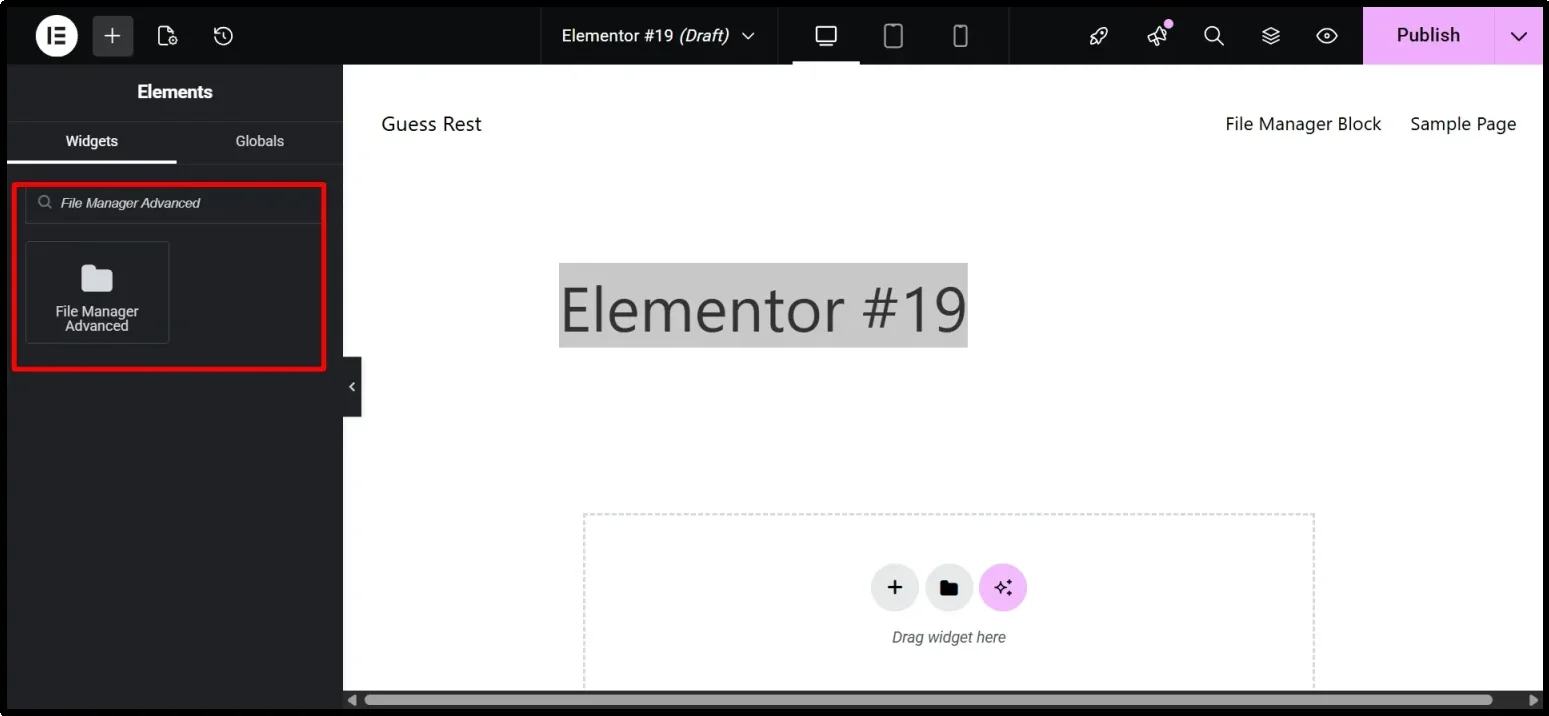Click the Add Element plus icon
The width and height of the screenshot is (1549, 716).
click(112, 35)
